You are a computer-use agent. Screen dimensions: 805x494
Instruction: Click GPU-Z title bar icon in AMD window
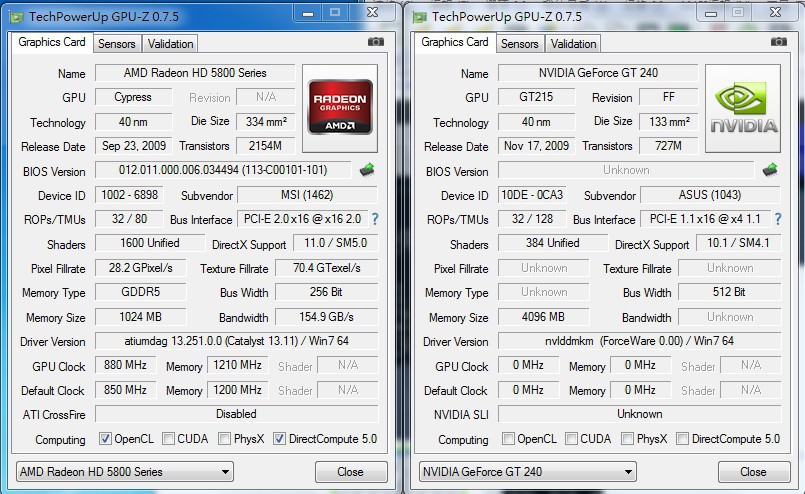16,17
